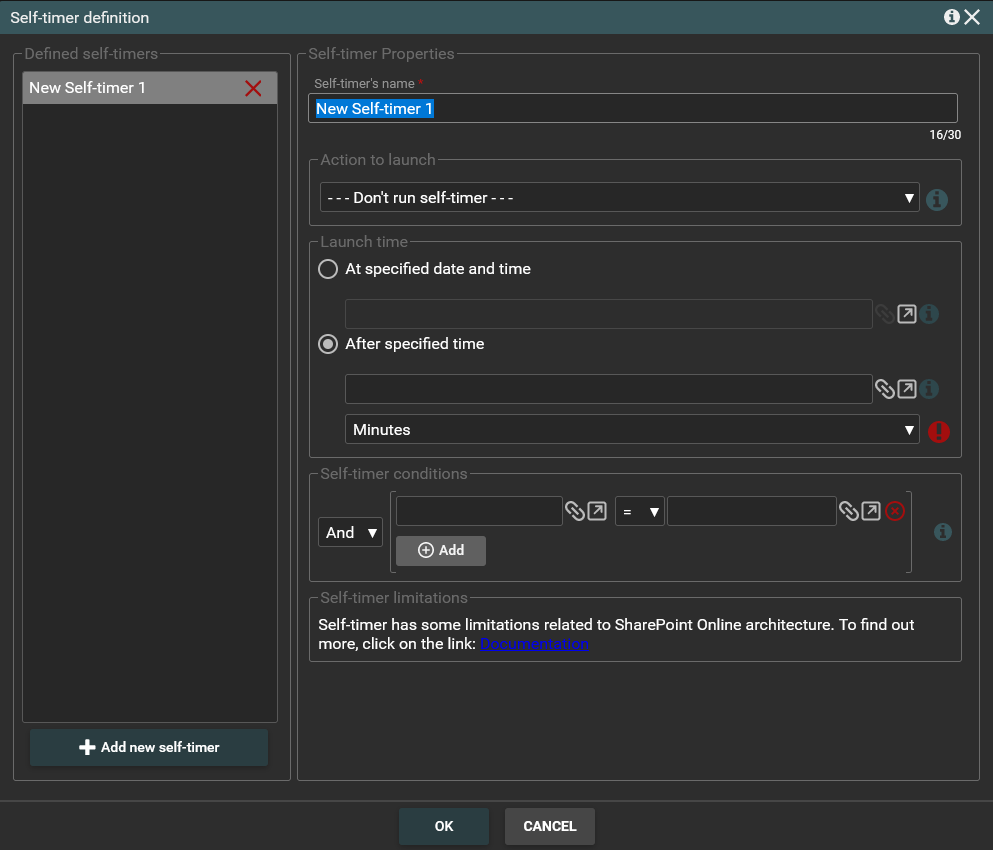Open expression editor for second condition field
The width and height of the screenshot is (993, 850).
pyautogui.click(x=871, y=511)
